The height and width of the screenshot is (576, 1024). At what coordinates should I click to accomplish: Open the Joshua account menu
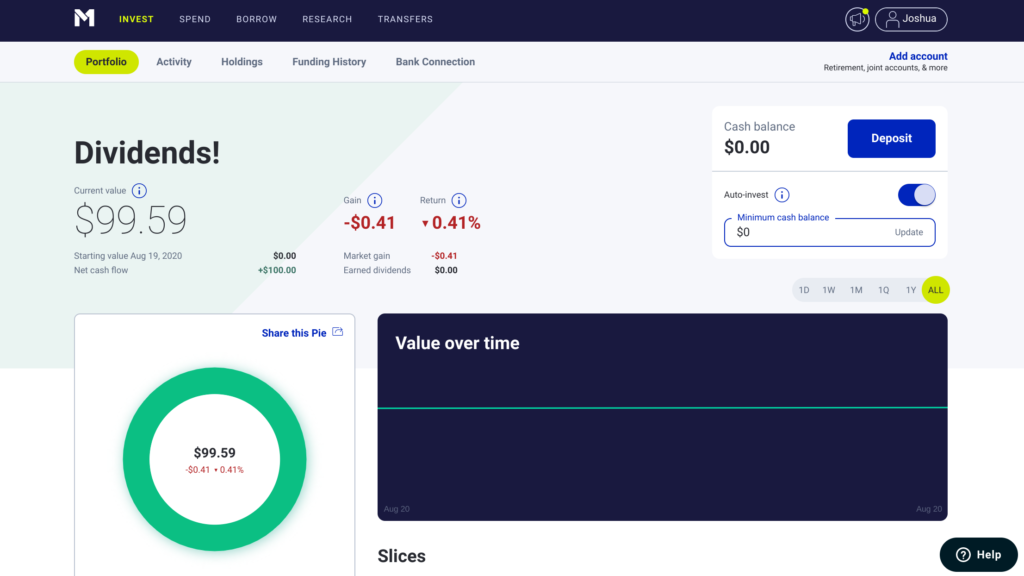[x=911, y=19]
